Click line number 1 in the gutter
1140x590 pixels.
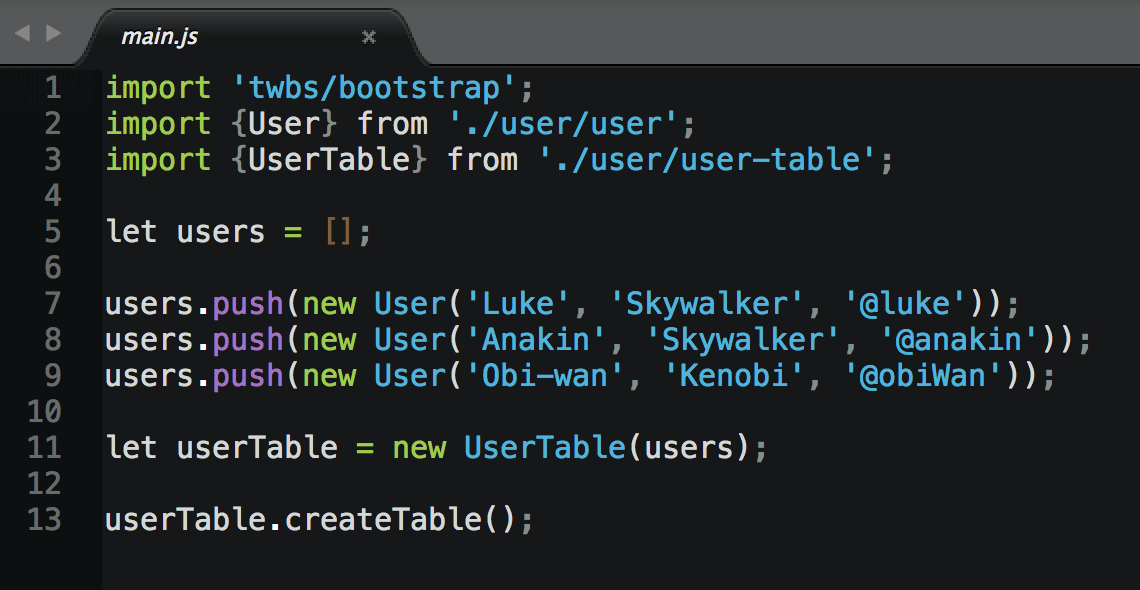point(52,88)
